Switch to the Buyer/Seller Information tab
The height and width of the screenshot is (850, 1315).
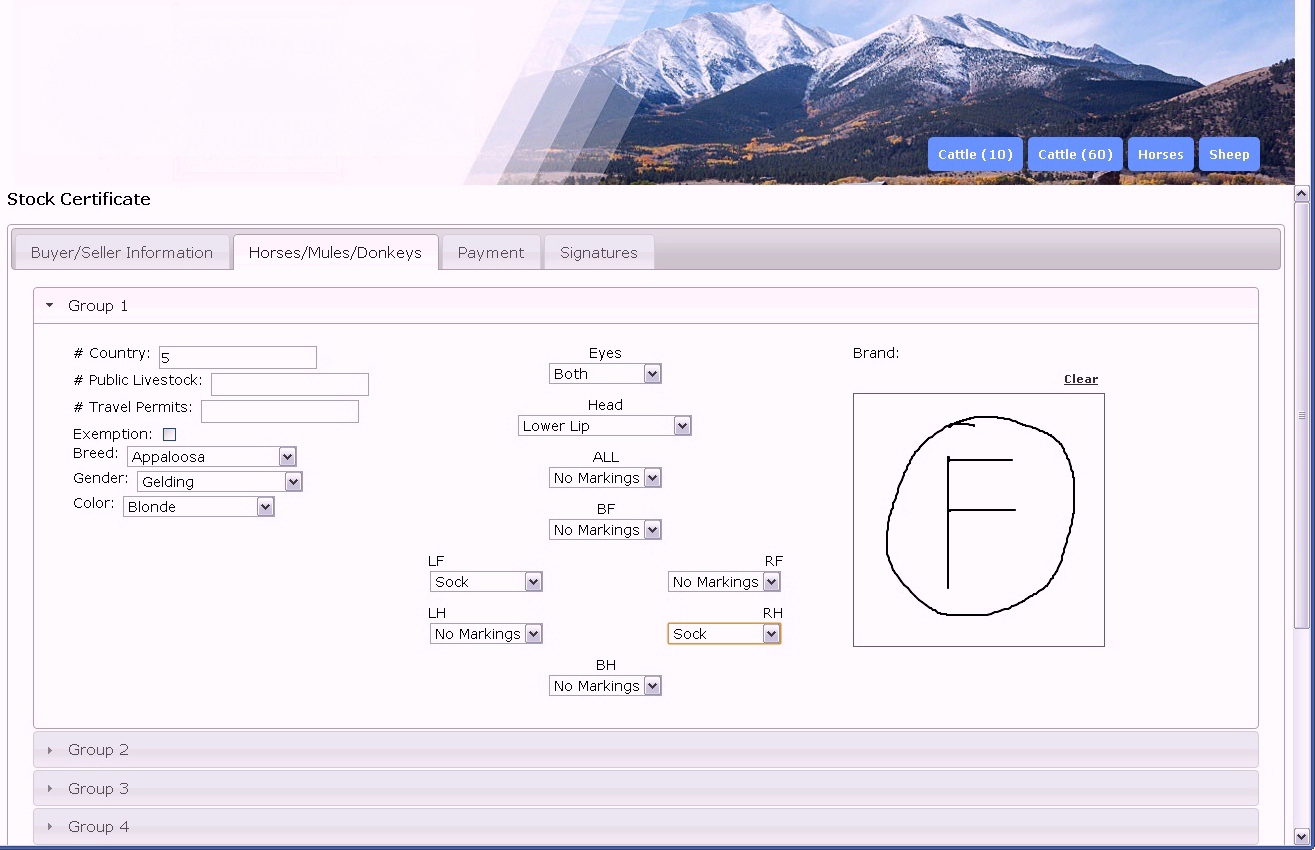(x=122, y=253)
